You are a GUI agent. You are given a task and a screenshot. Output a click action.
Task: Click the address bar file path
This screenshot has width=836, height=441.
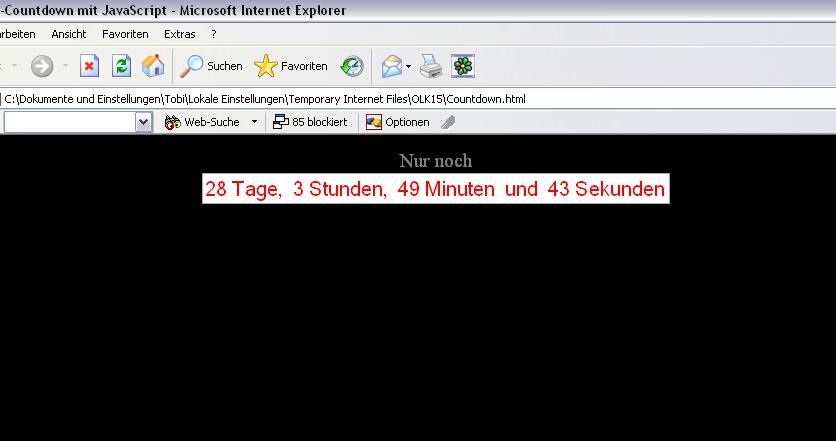point(265,99)
